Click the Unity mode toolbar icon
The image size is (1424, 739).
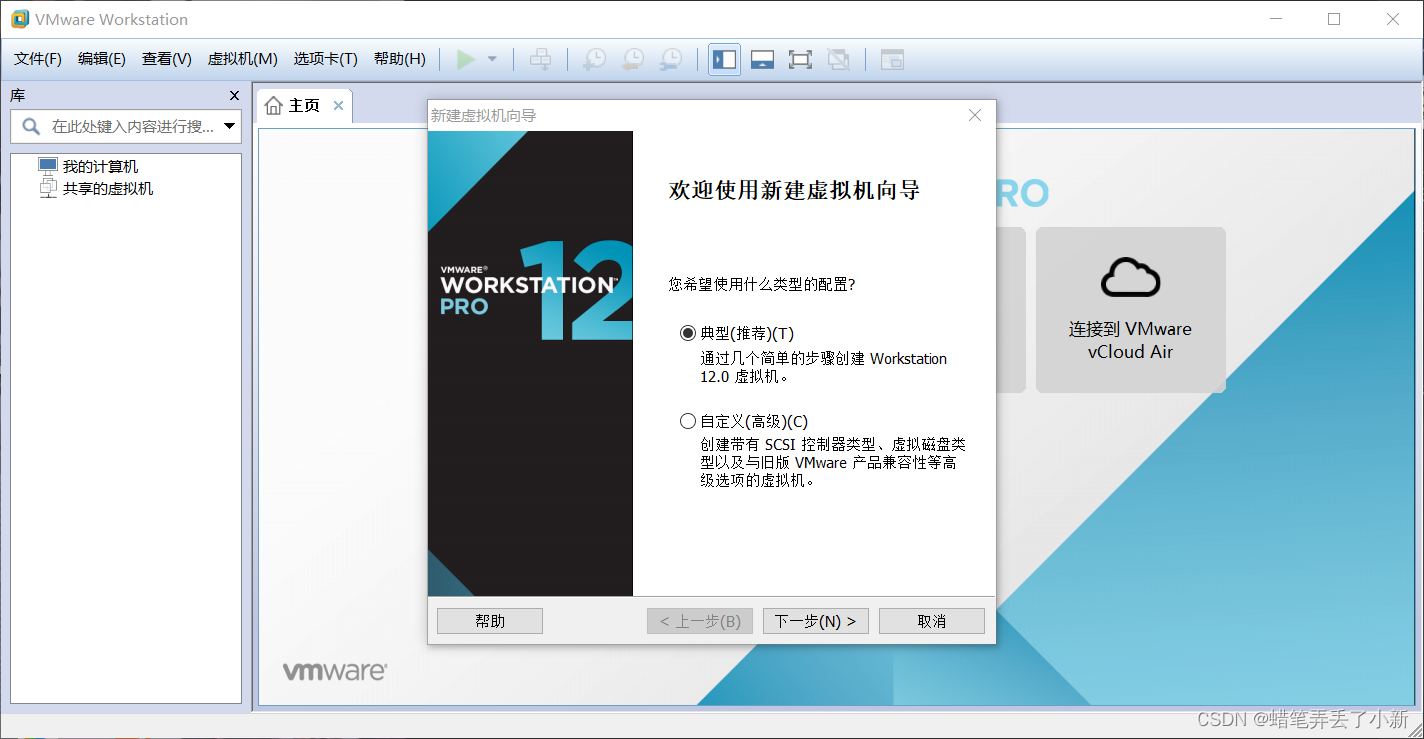839,59
